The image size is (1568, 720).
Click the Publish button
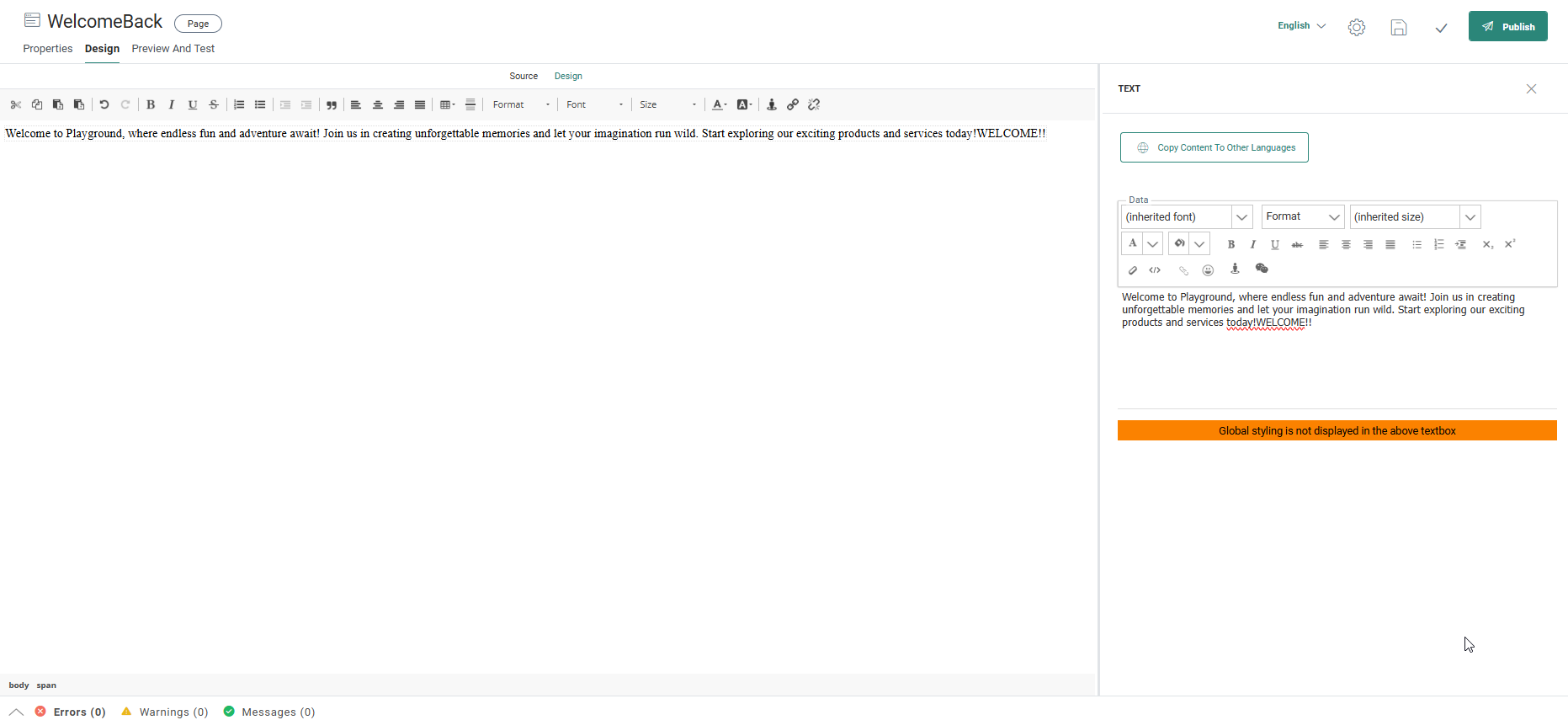[1507, 26]
